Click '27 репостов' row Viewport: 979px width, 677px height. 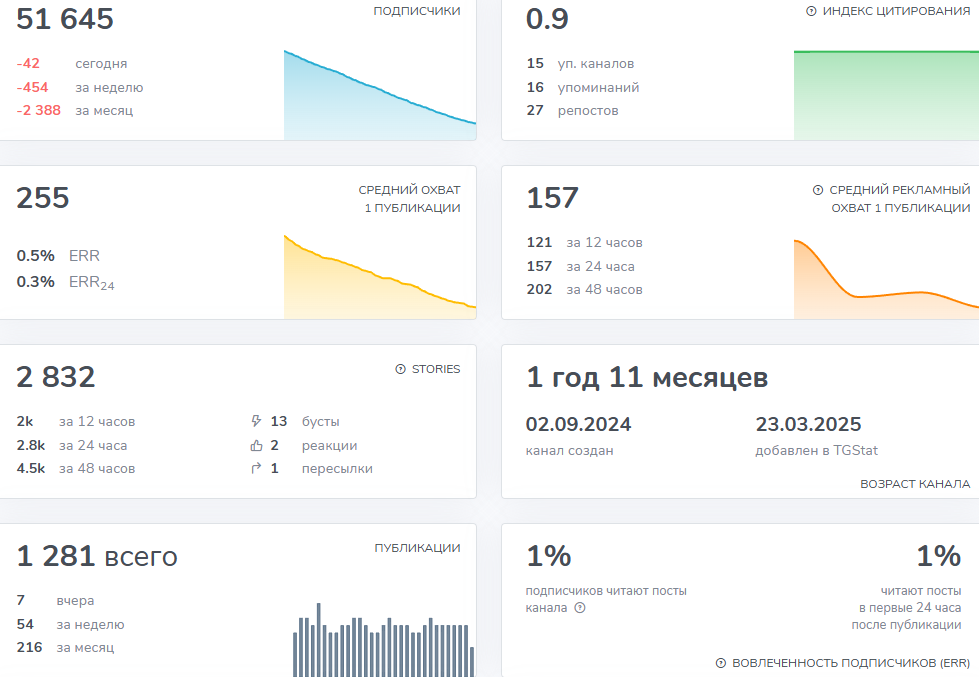point(572,111)
